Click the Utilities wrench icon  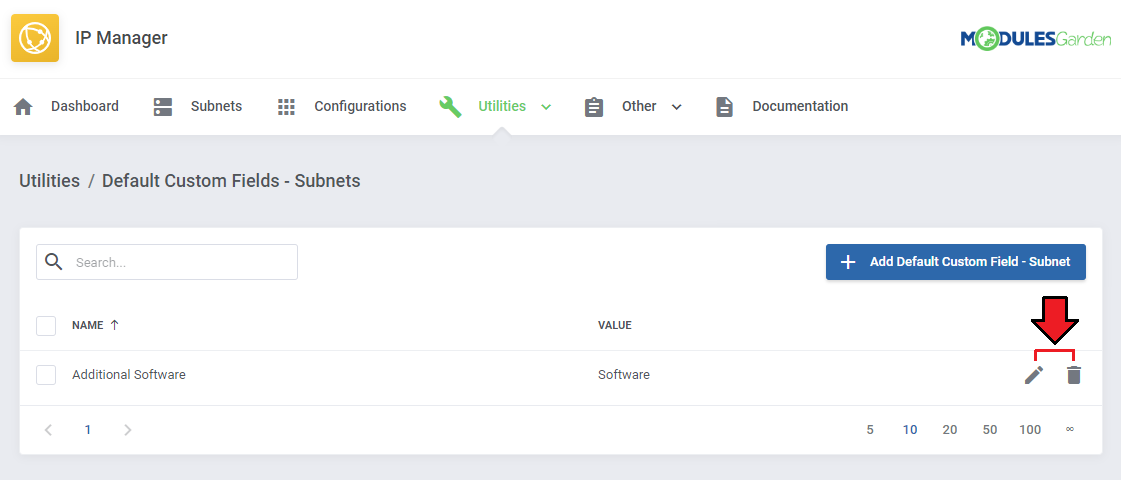450,107
